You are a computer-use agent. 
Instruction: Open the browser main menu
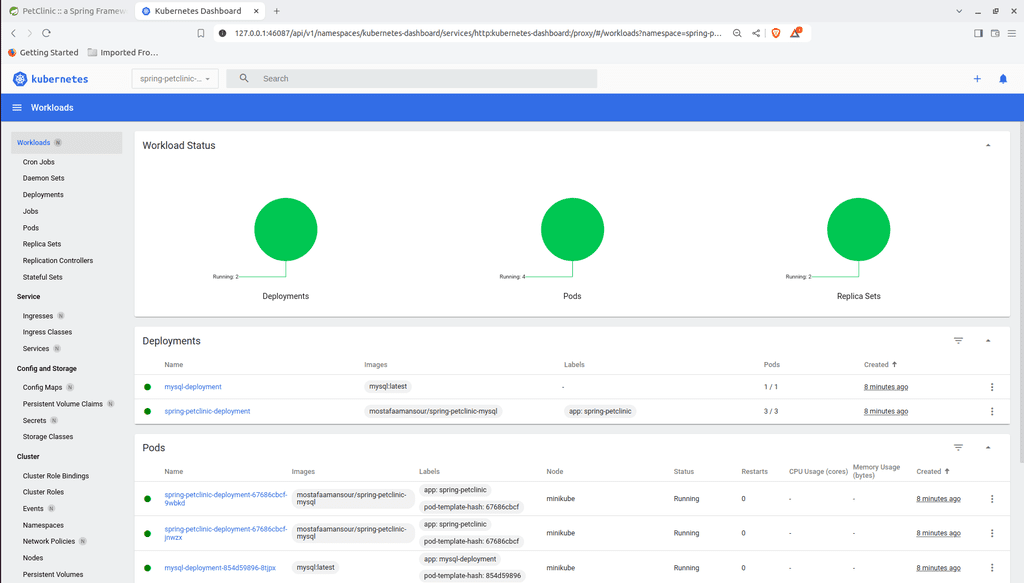coord(1012,33)
